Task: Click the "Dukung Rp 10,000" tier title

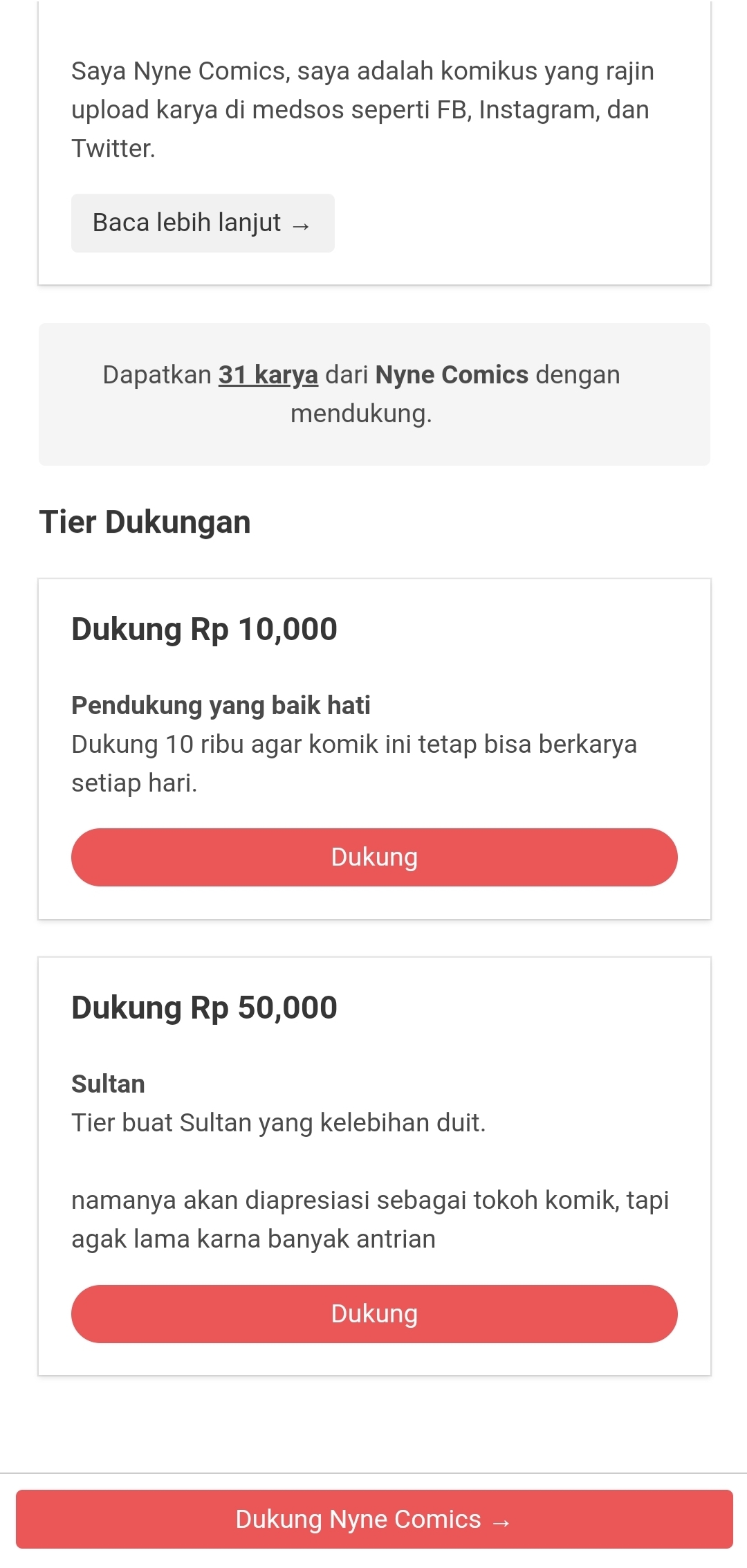Action: click(204, 629)
